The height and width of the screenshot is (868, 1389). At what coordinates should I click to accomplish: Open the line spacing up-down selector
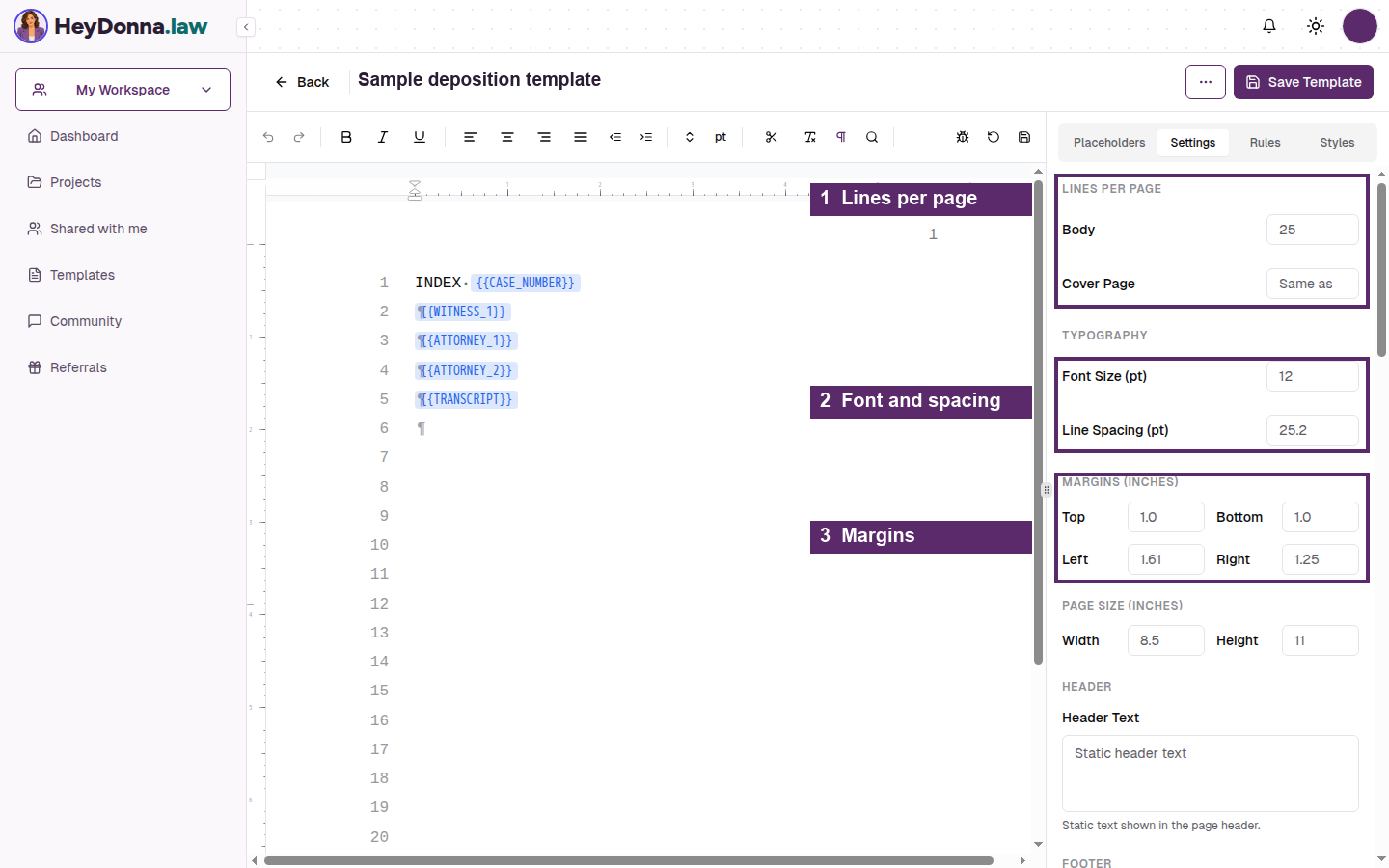[690, 137]
